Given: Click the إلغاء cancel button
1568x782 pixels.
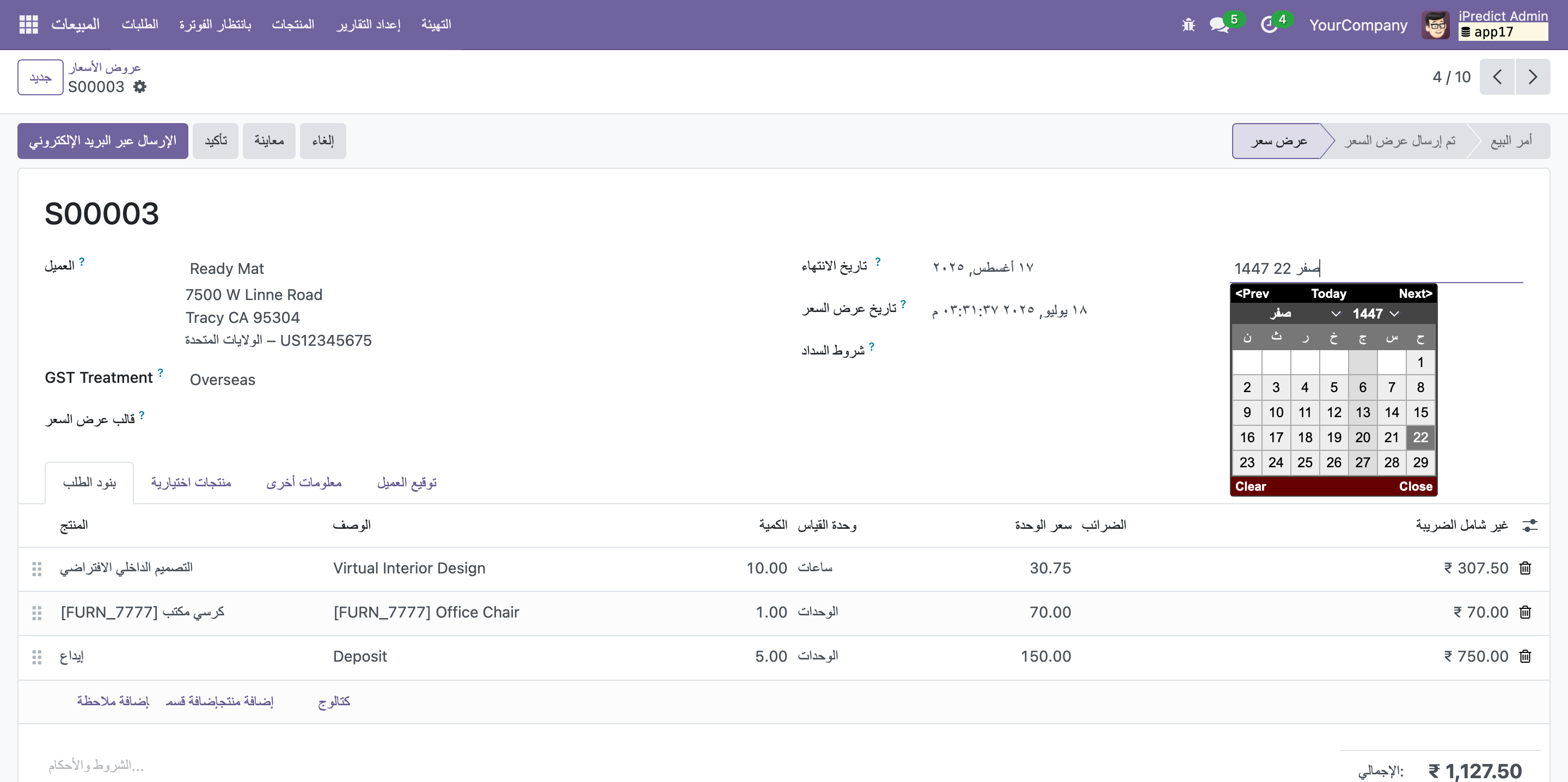Looking at the screenshot, I should [x=323, y=140].
